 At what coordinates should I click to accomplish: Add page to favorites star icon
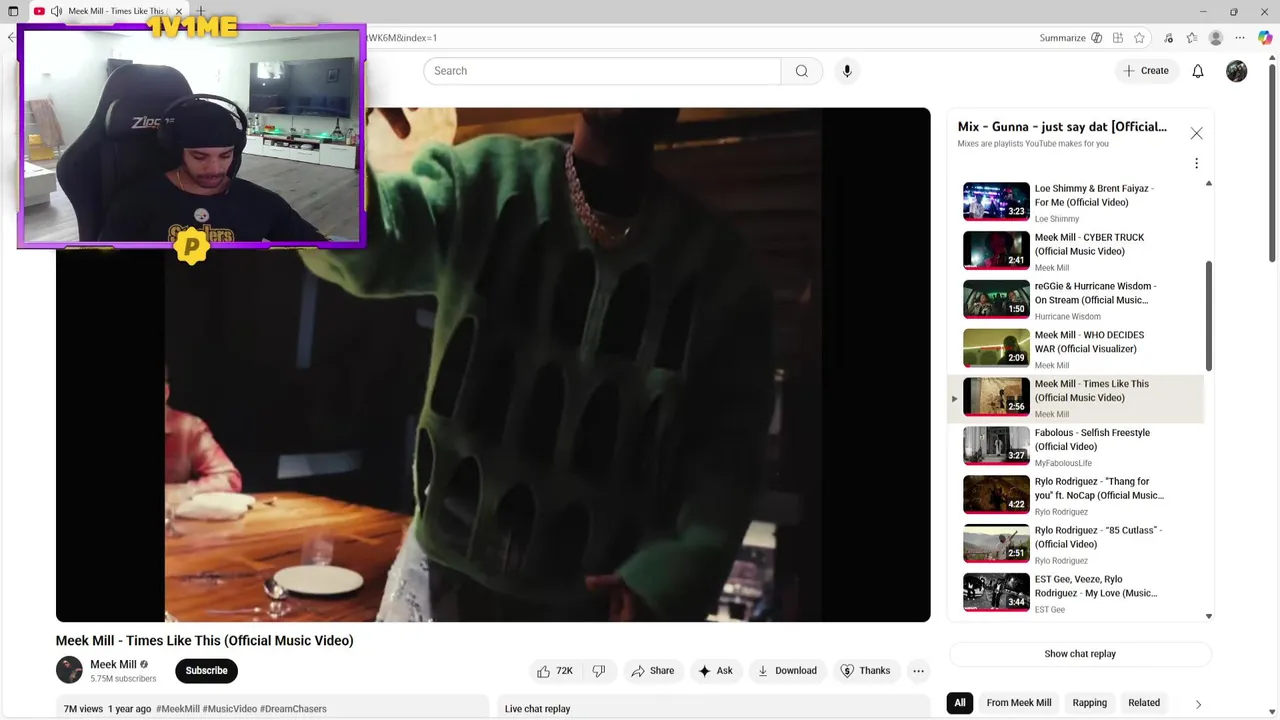click(1139, 38)
